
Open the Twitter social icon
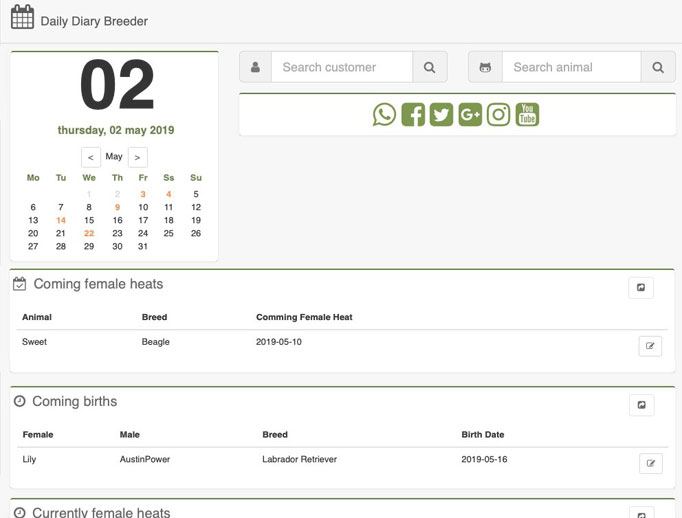coord(441,115)
